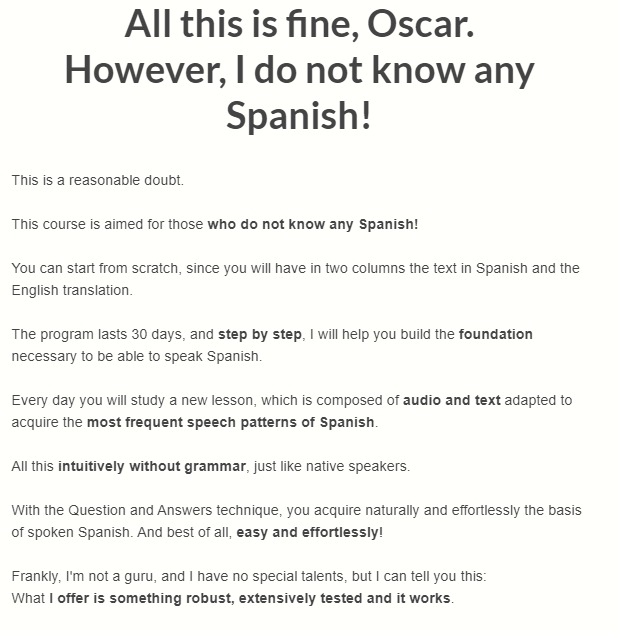620x633 pixels.
Task: Click bold text "who do not know any Spanish!"
Action: coord(313,224)
